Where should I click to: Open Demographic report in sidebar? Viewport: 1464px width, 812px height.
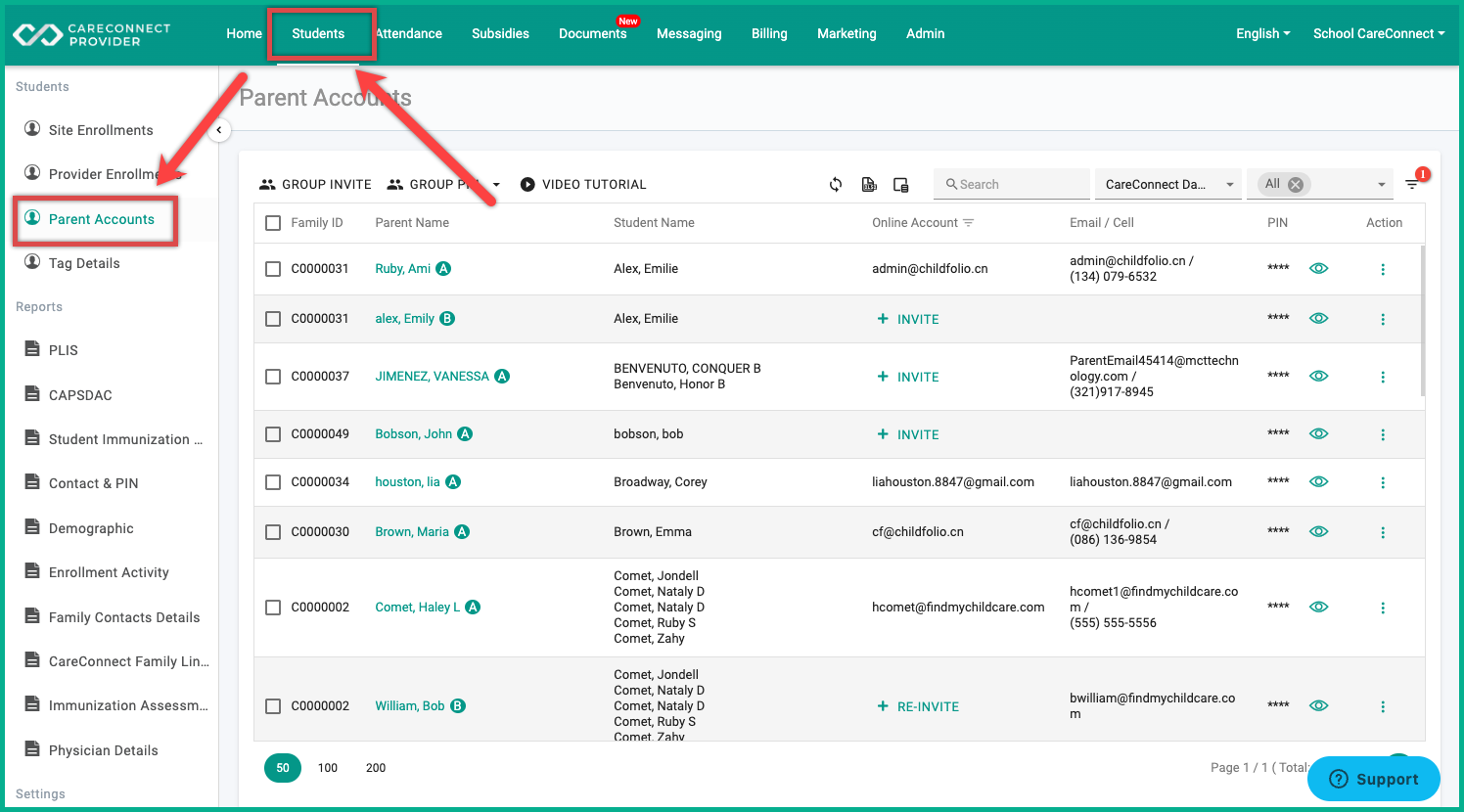pyautogui.click(x=91, y=528)
